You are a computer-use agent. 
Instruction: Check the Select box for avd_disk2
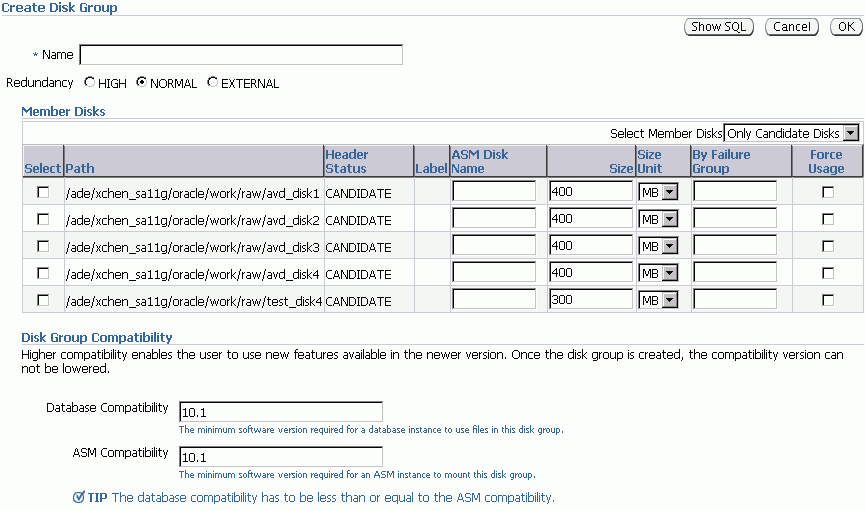[42, 219]
